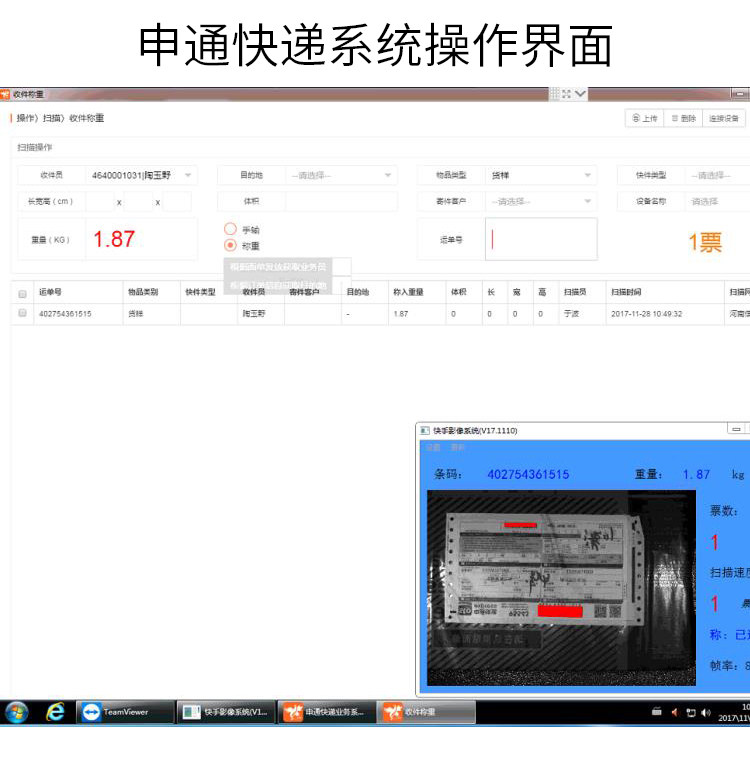Click table cell 陶玉野 under 收件员

tap(254, 313)
